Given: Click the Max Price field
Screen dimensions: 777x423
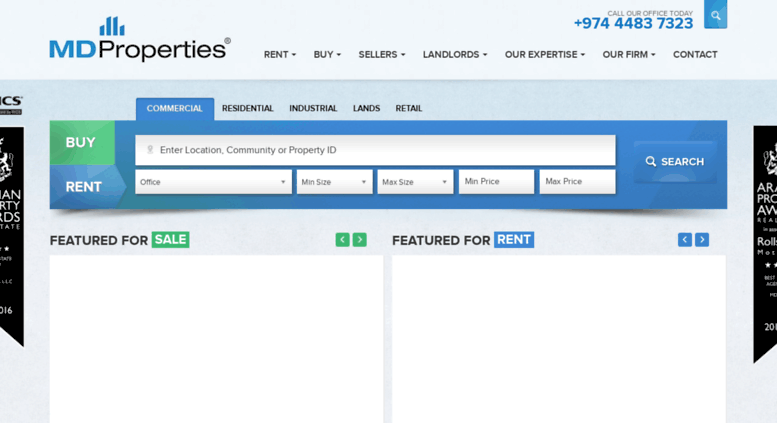Looking at the screenshot, I should click(577, 182).
